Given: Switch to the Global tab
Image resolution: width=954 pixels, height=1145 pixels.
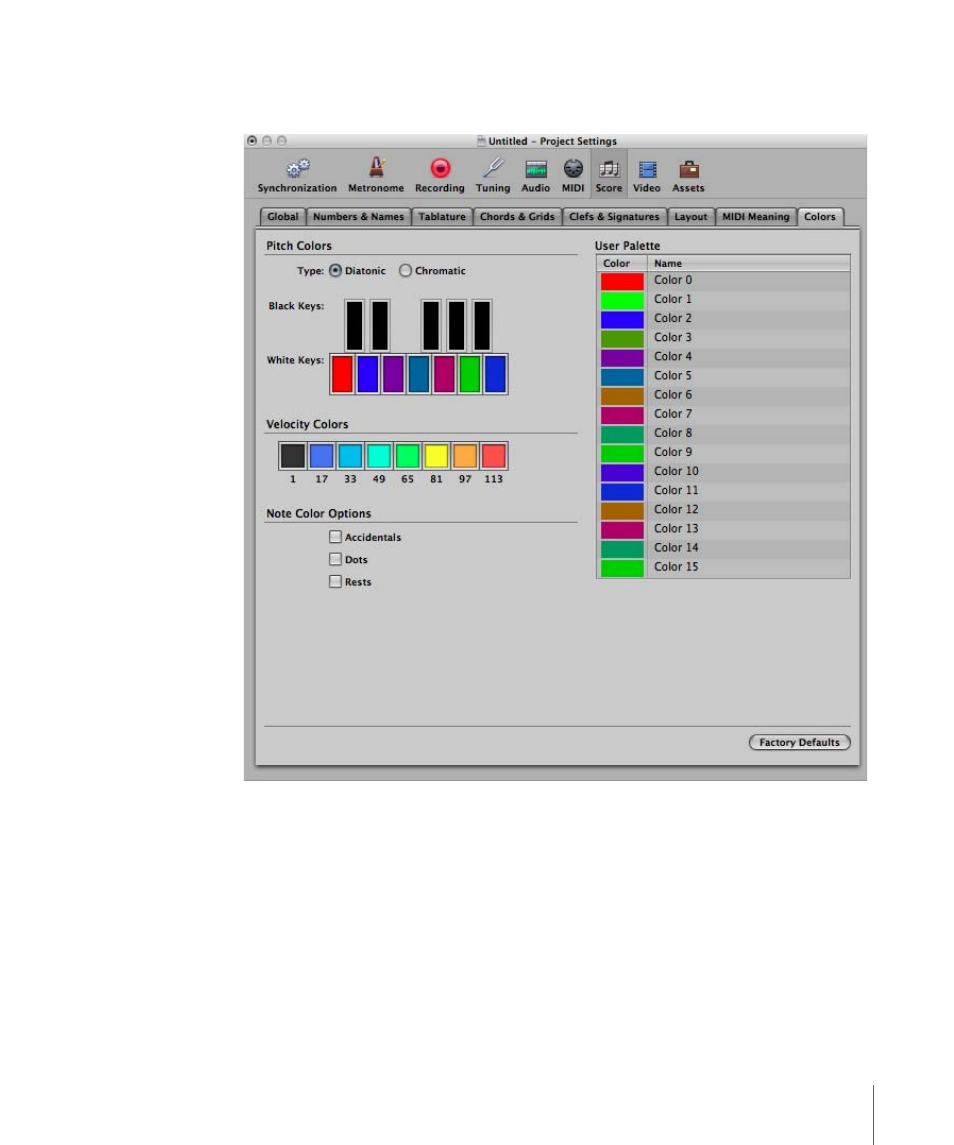Looking at the screenshot, I should 283,217.
